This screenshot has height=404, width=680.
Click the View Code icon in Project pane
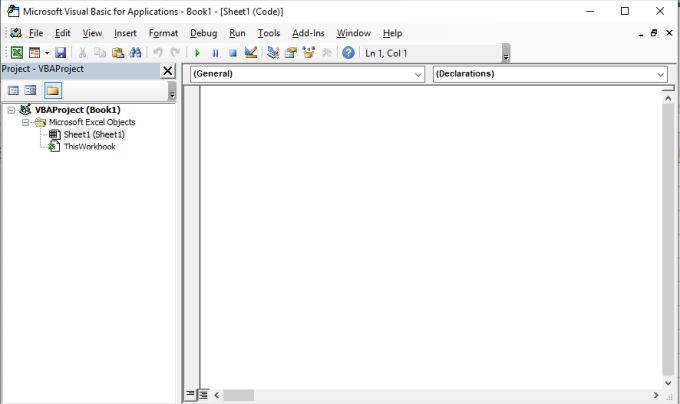coord(13,91)
